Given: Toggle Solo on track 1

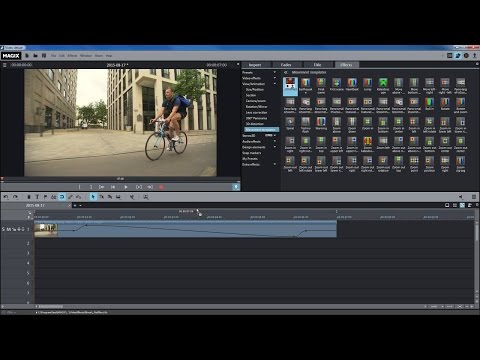Looking at the screenshot, I should click(x=3, y=229).
